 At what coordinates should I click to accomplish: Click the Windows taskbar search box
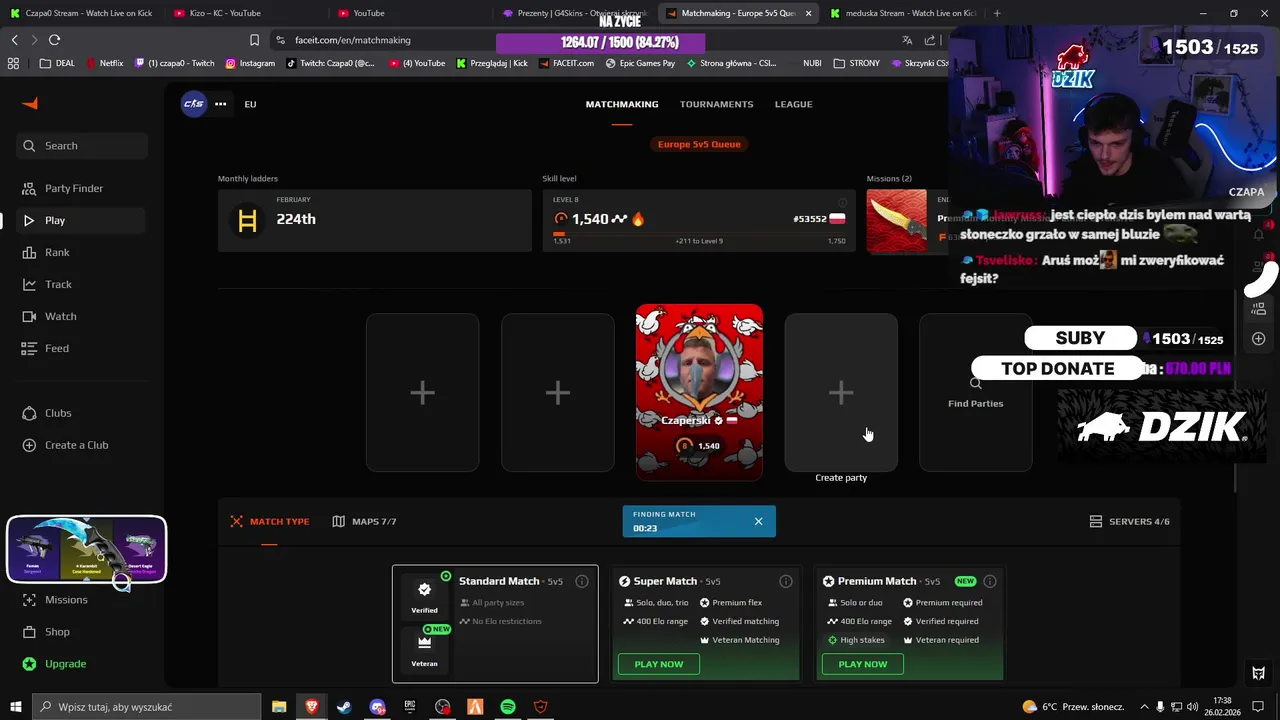(147, 707)
